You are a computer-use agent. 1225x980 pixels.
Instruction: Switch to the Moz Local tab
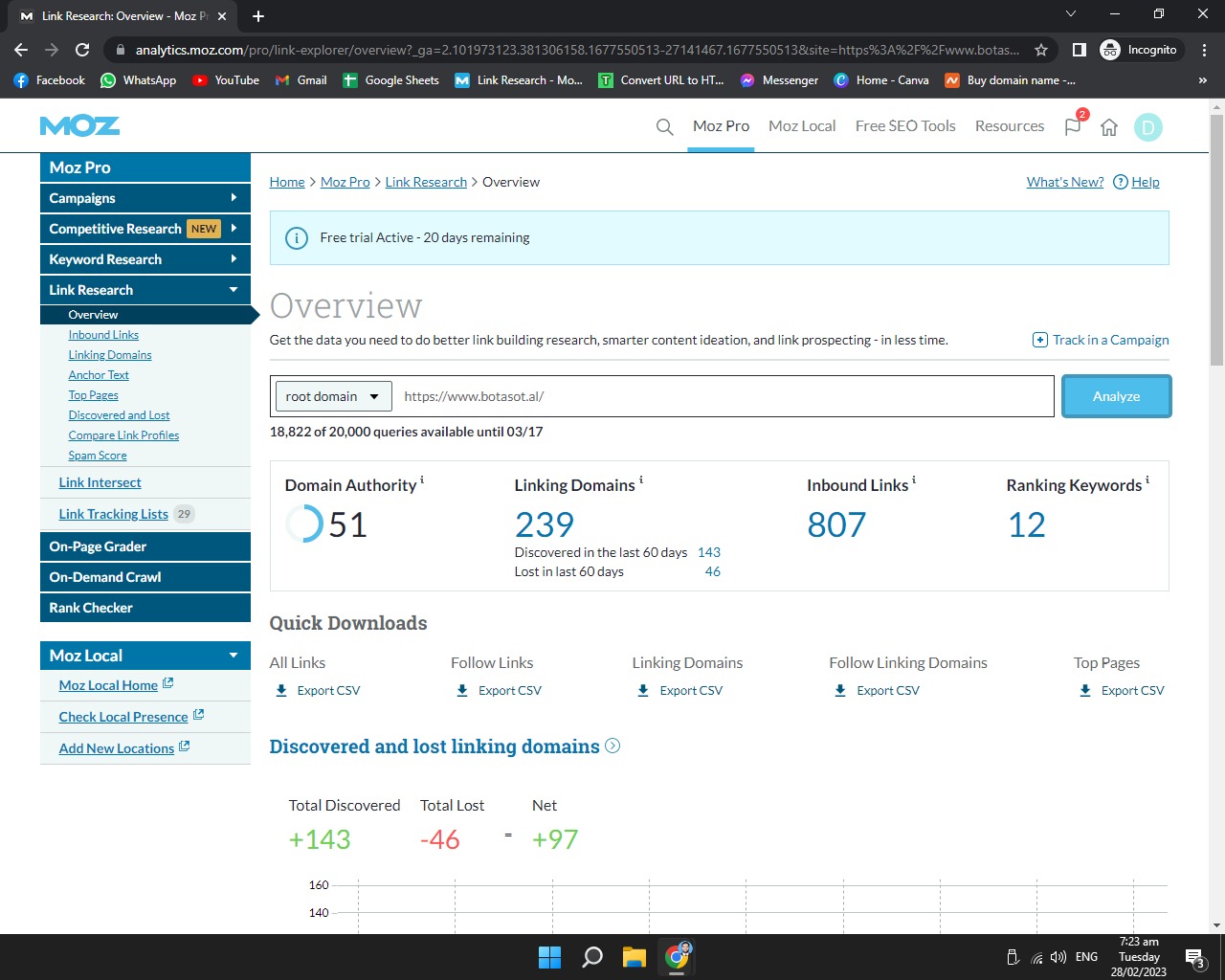[x=802, y=126]
